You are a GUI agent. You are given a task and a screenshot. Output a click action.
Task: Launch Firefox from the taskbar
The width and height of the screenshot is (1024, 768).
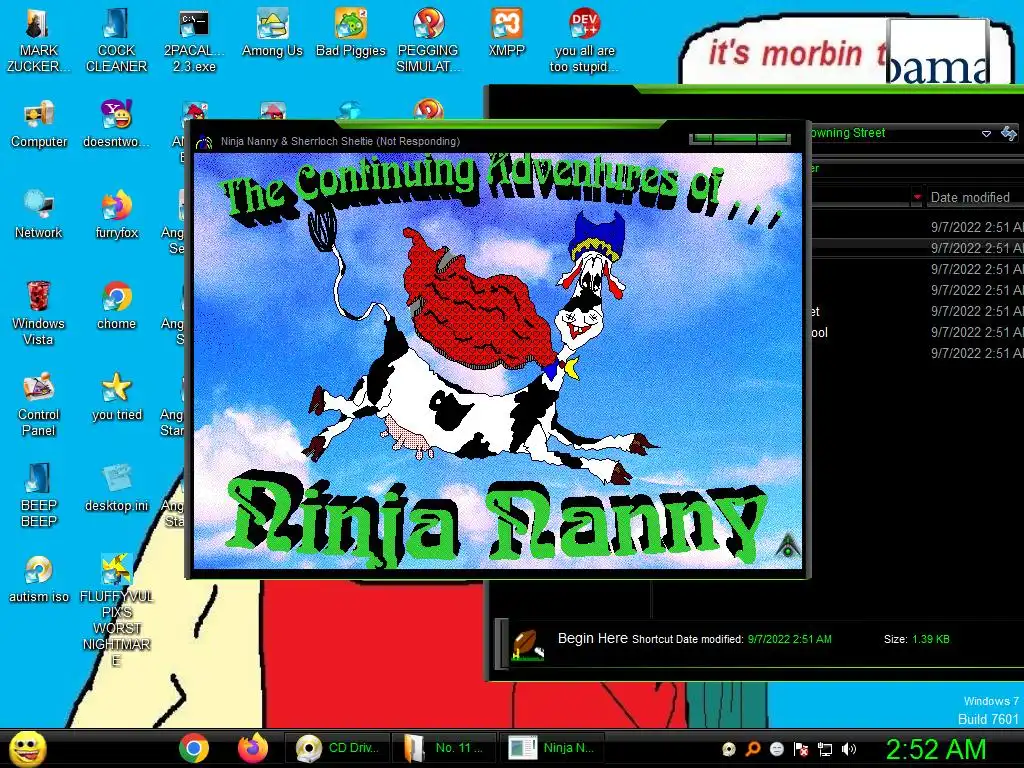coord(253,748)
